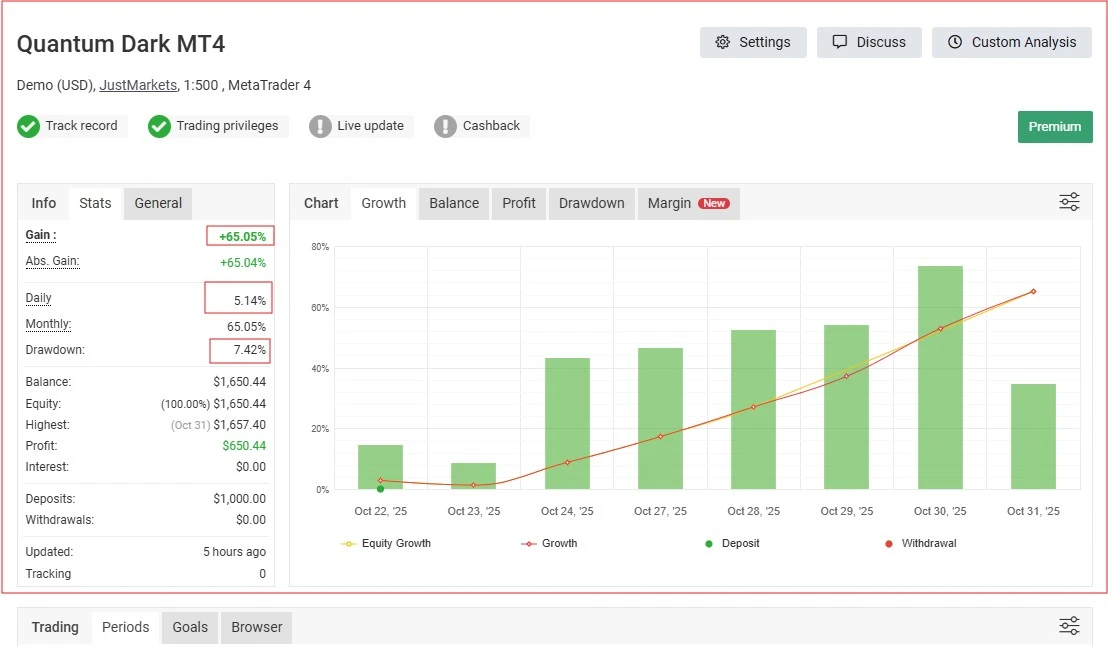The image size is (1108, 647).
Task: Open the Margin tab marked New
Action: click(687, 203)
